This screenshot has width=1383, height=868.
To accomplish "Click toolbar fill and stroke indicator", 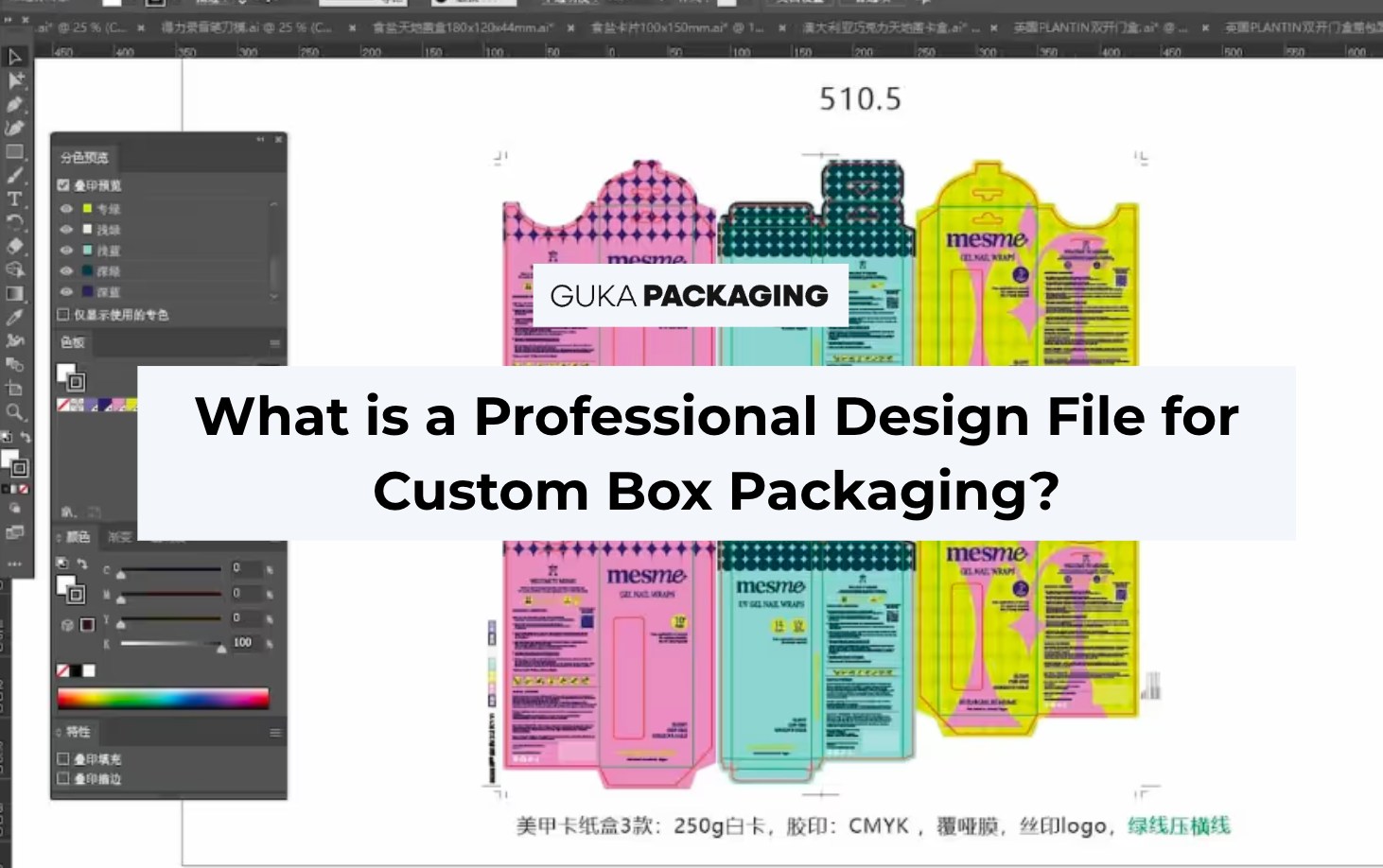I will (x=14, y=463).
